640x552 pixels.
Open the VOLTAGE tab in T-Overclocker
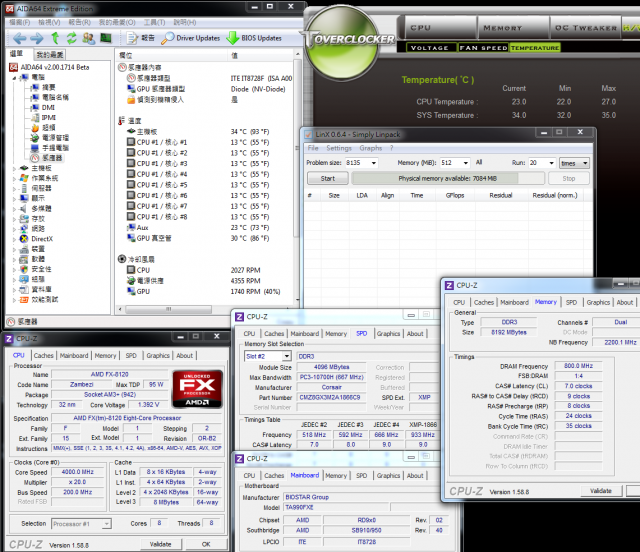pos(431,48)
